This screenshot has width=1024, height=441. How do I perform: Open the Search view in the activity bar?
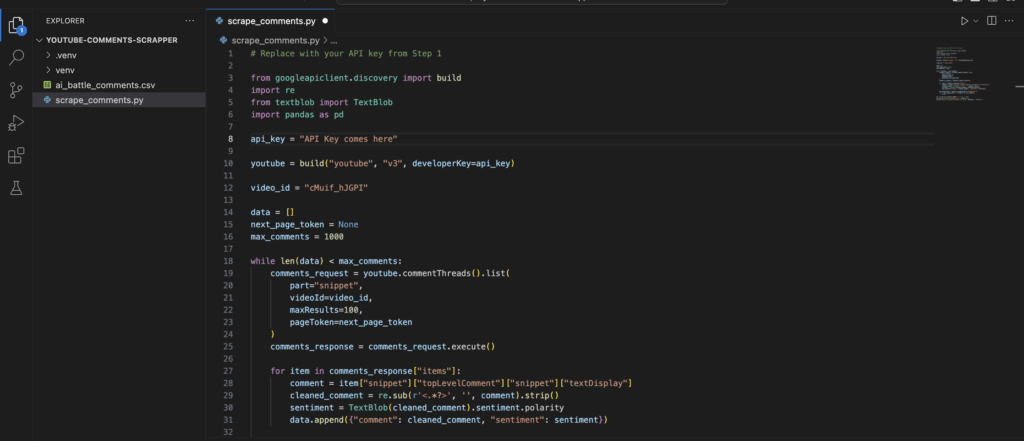[16, 58]
